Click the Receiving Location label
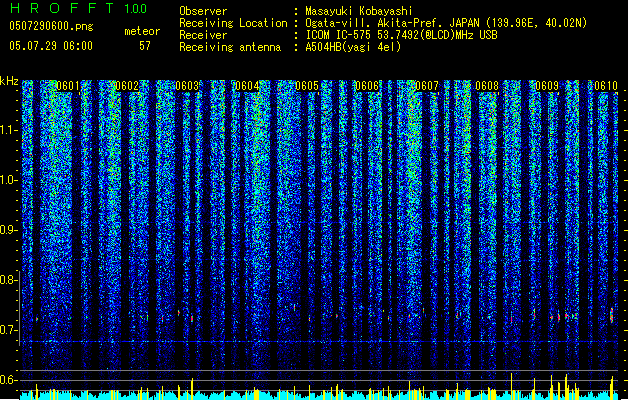The width and height of the screenshot is (629, 400). pyautogui.click(x=233, y=23)
